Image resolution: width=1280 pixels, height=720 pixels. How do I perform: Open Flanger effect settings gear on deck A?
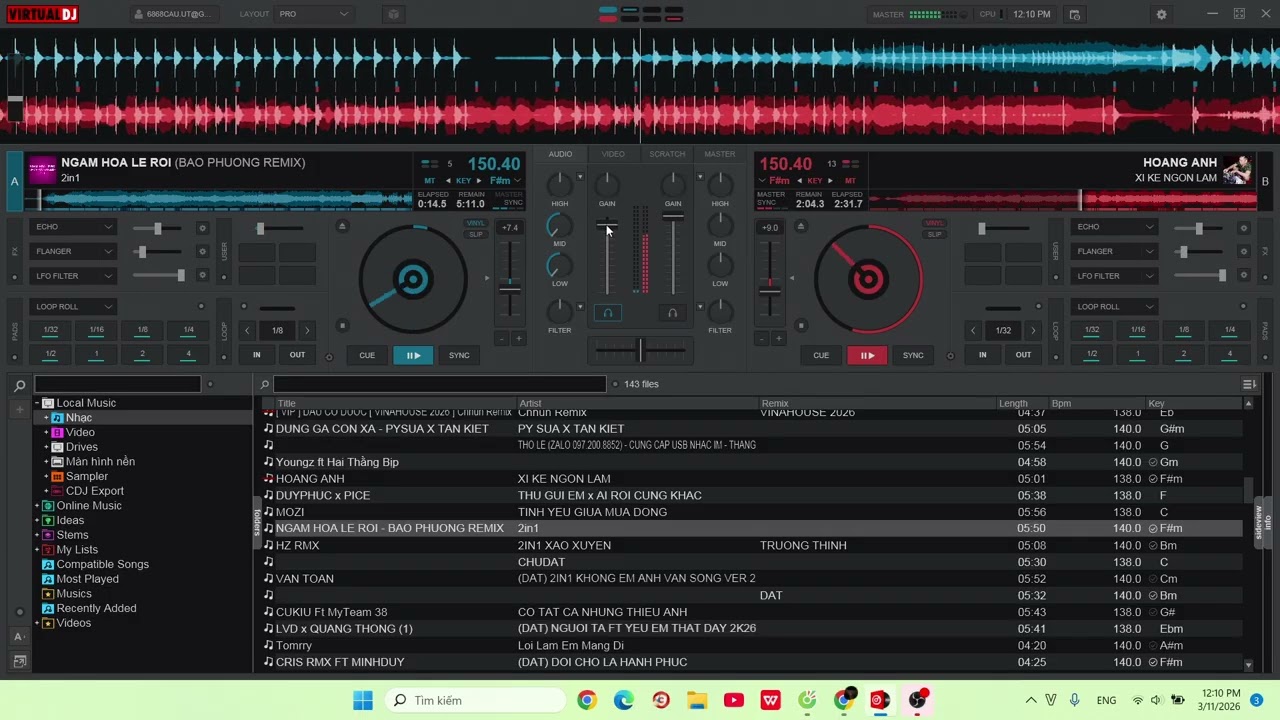202,252
